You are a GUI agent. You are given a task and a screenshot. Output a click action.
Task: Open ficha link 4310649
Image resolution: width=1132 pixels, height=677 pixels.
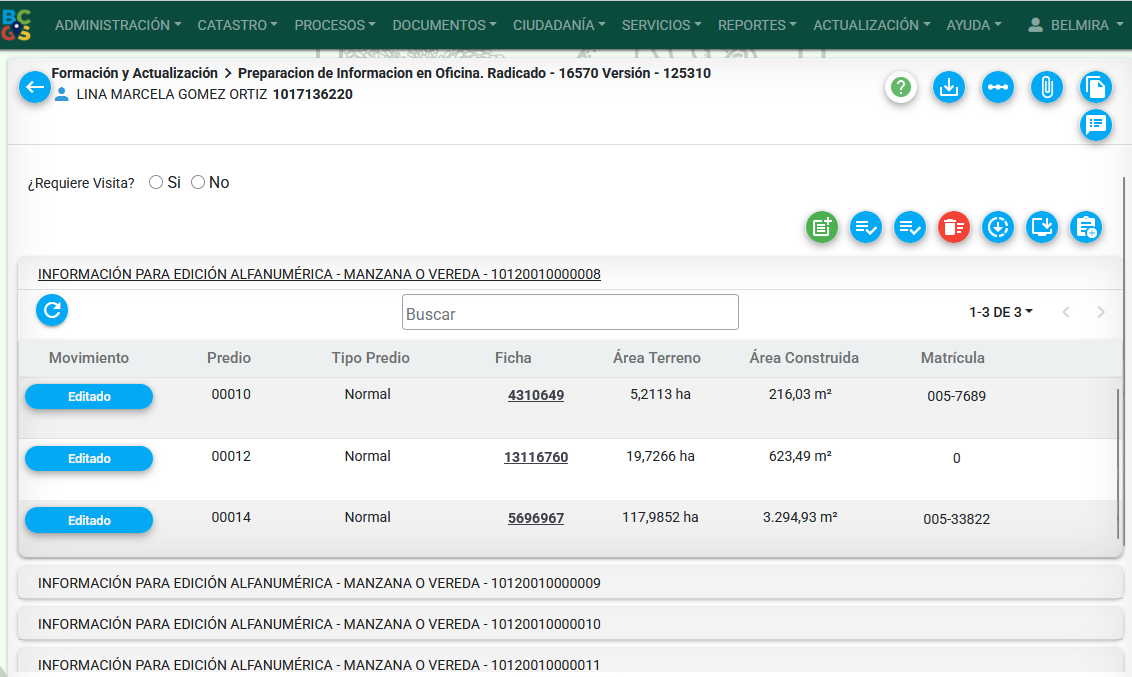click(x=536, y=395)
